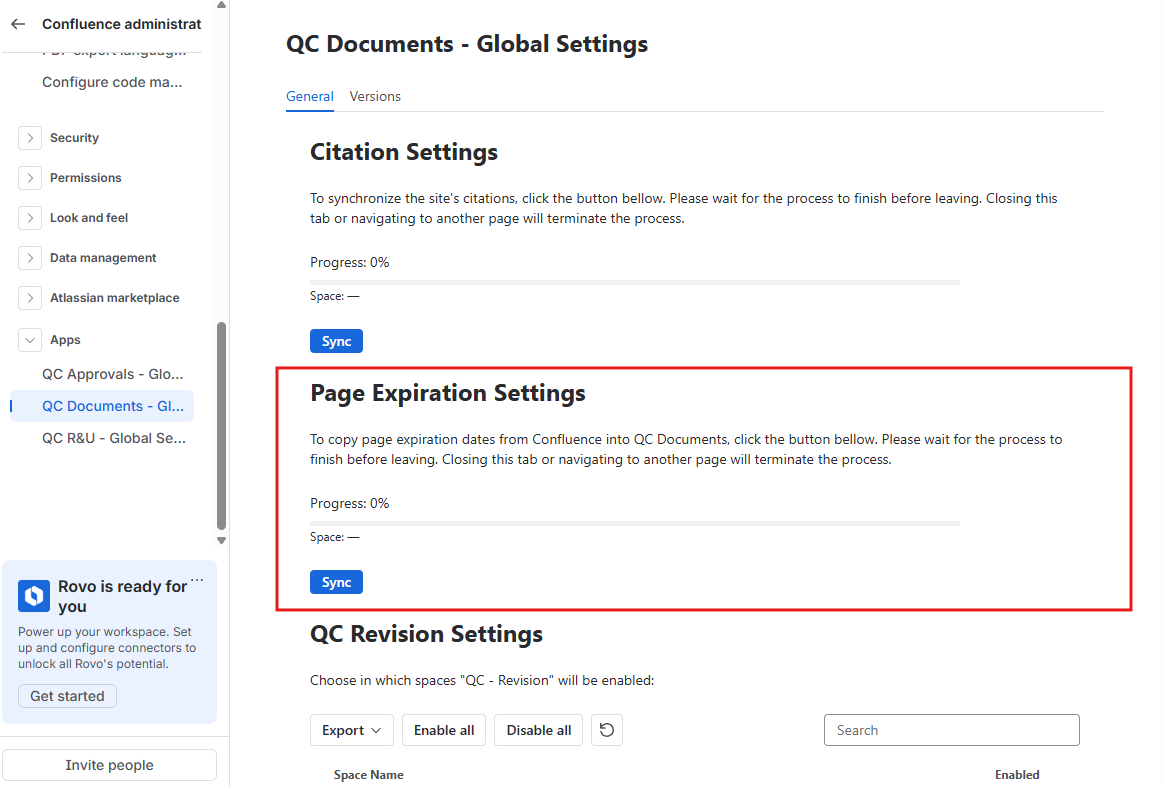1162x786 pixels.
Task: Click the Page Expiration Settings heading
Action: 448,393
